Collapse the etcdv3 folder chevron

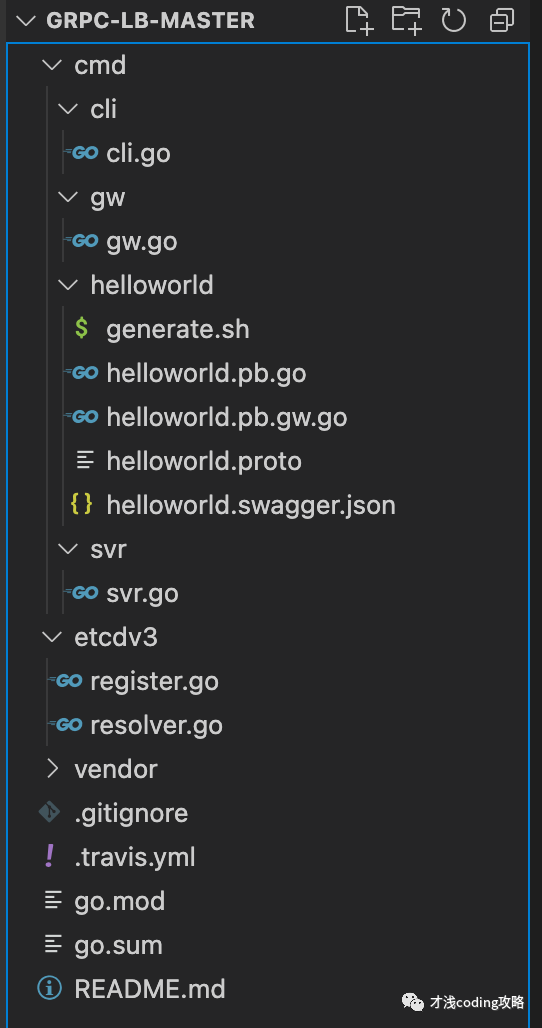point(50,637)
